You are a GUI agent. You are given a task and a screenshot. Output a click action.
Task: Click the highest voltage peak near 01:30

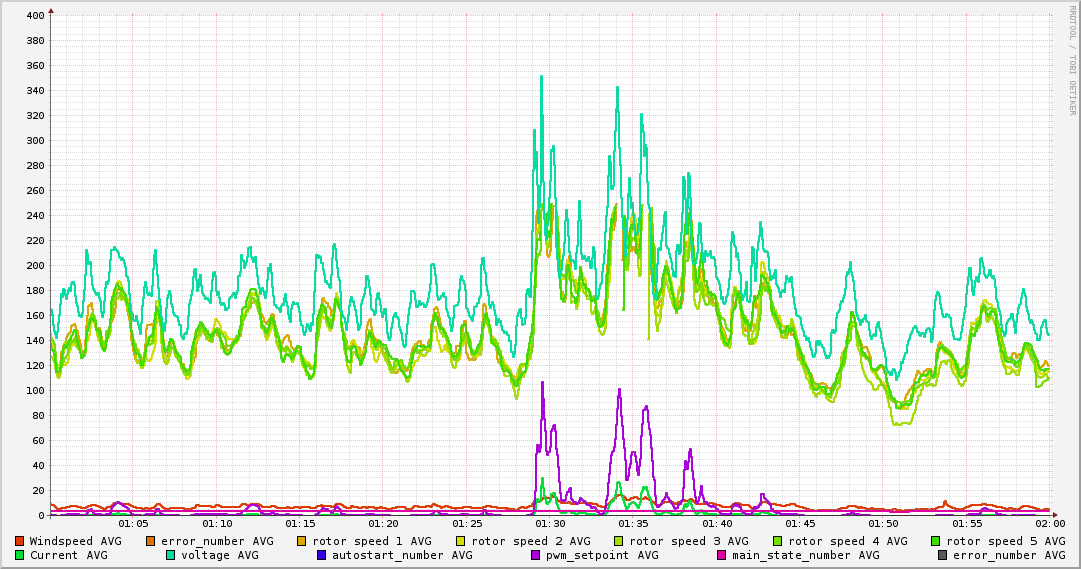tap(541, 76)
